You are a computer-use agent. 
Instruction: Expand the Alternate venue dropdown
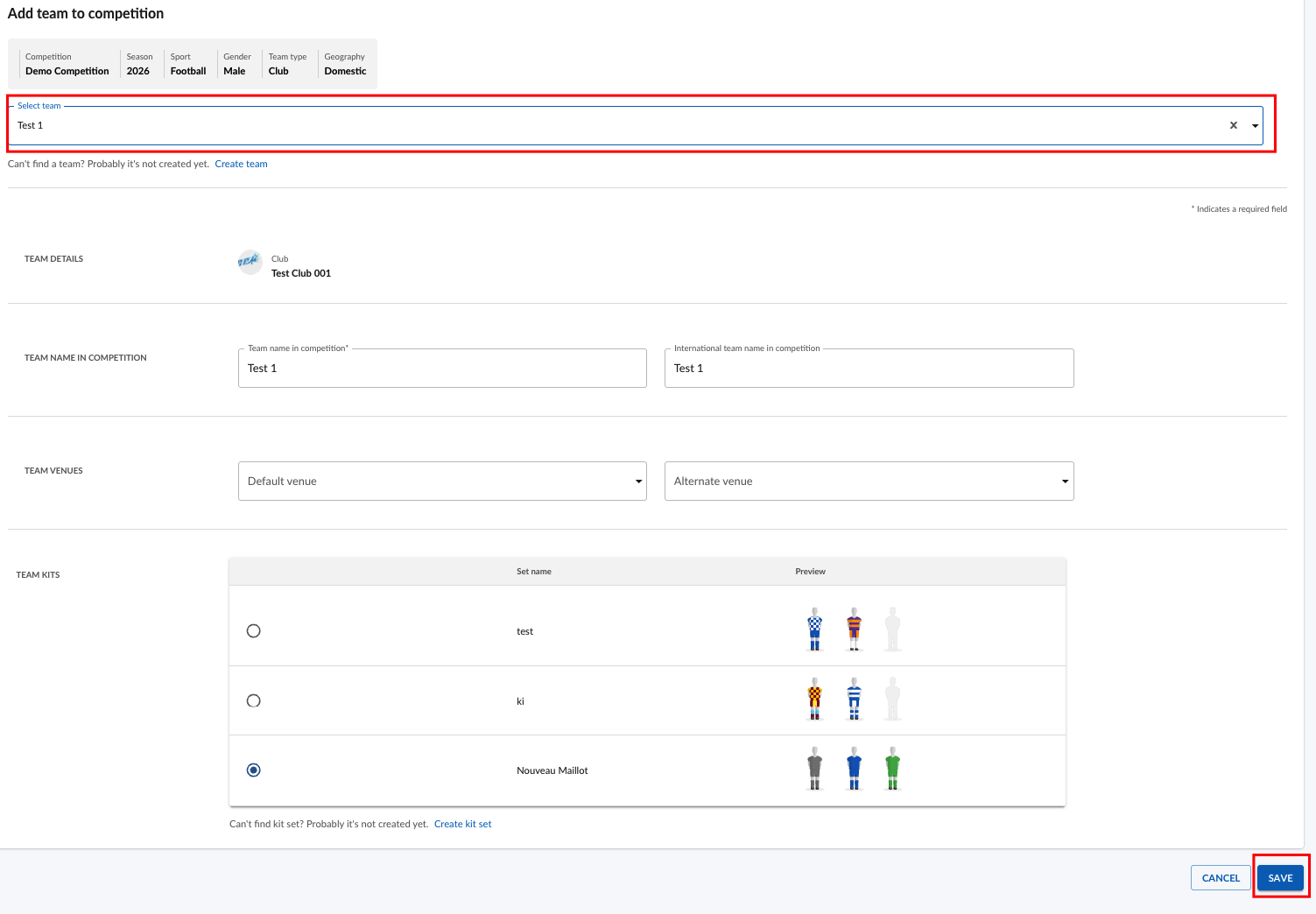(x=1065, y=482)
